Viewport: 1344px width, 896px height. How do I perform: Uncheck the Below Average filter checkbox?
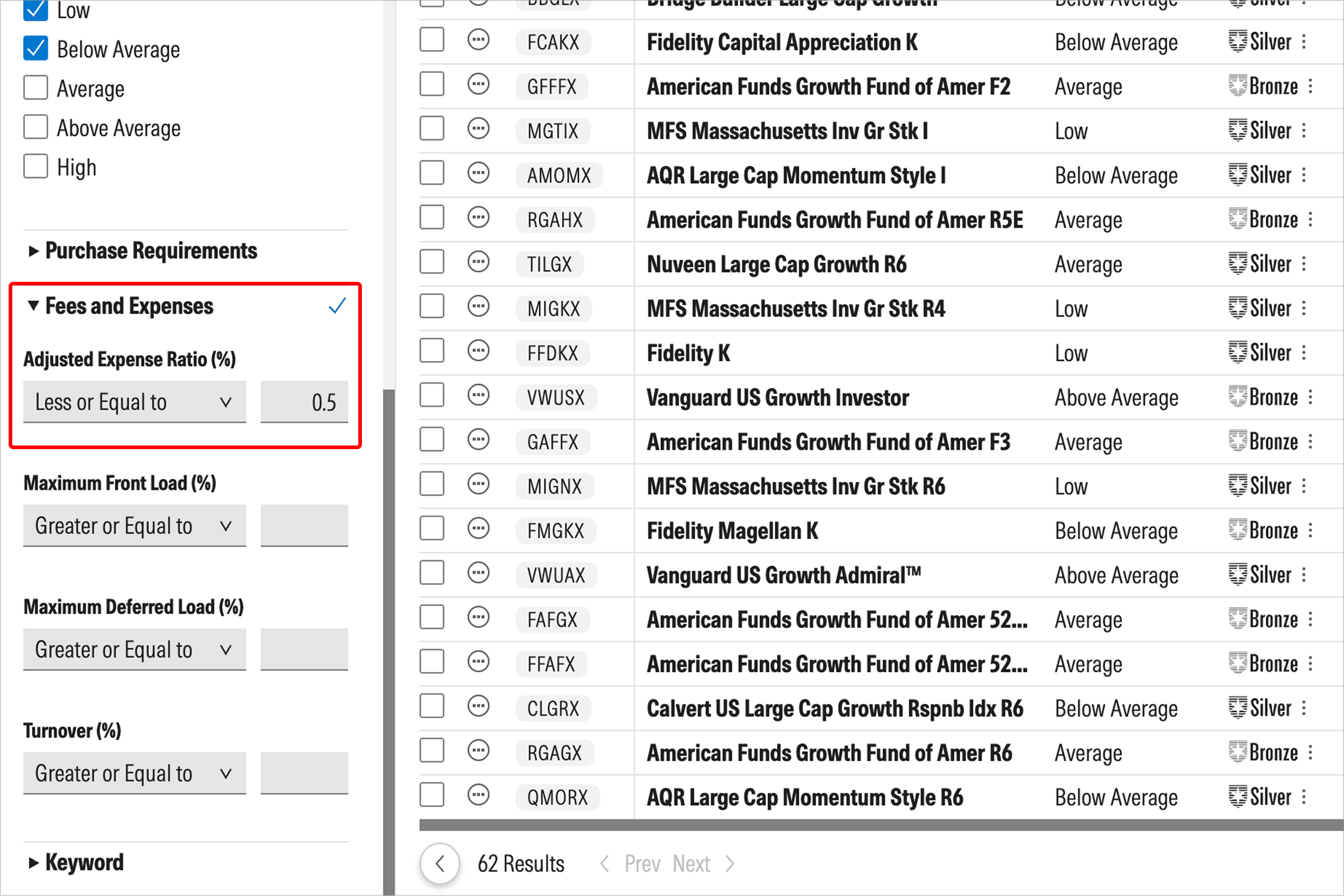click(35, 49)
